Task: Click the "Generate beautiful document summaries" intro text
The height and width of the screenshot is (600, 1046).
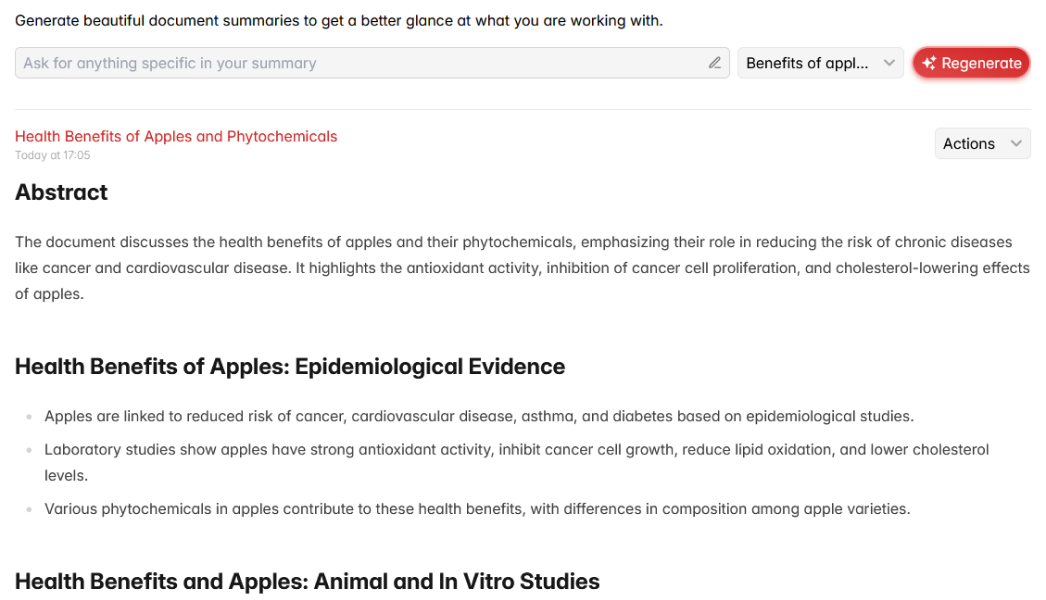Action: (x=339, y=20)
